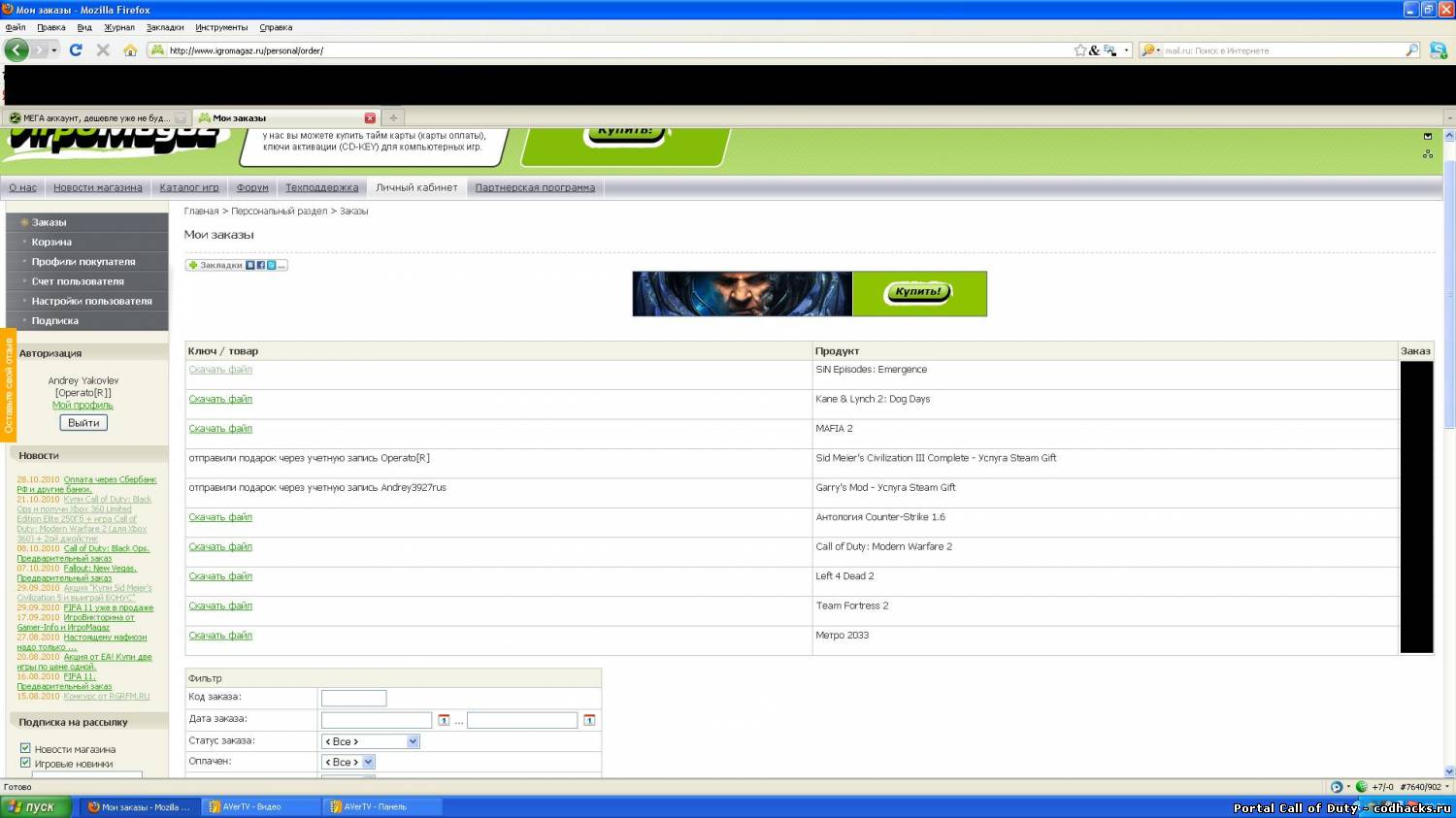Close the Мои заказы tab
Screen dimensions: 1456x818
(x=370, y=117)
